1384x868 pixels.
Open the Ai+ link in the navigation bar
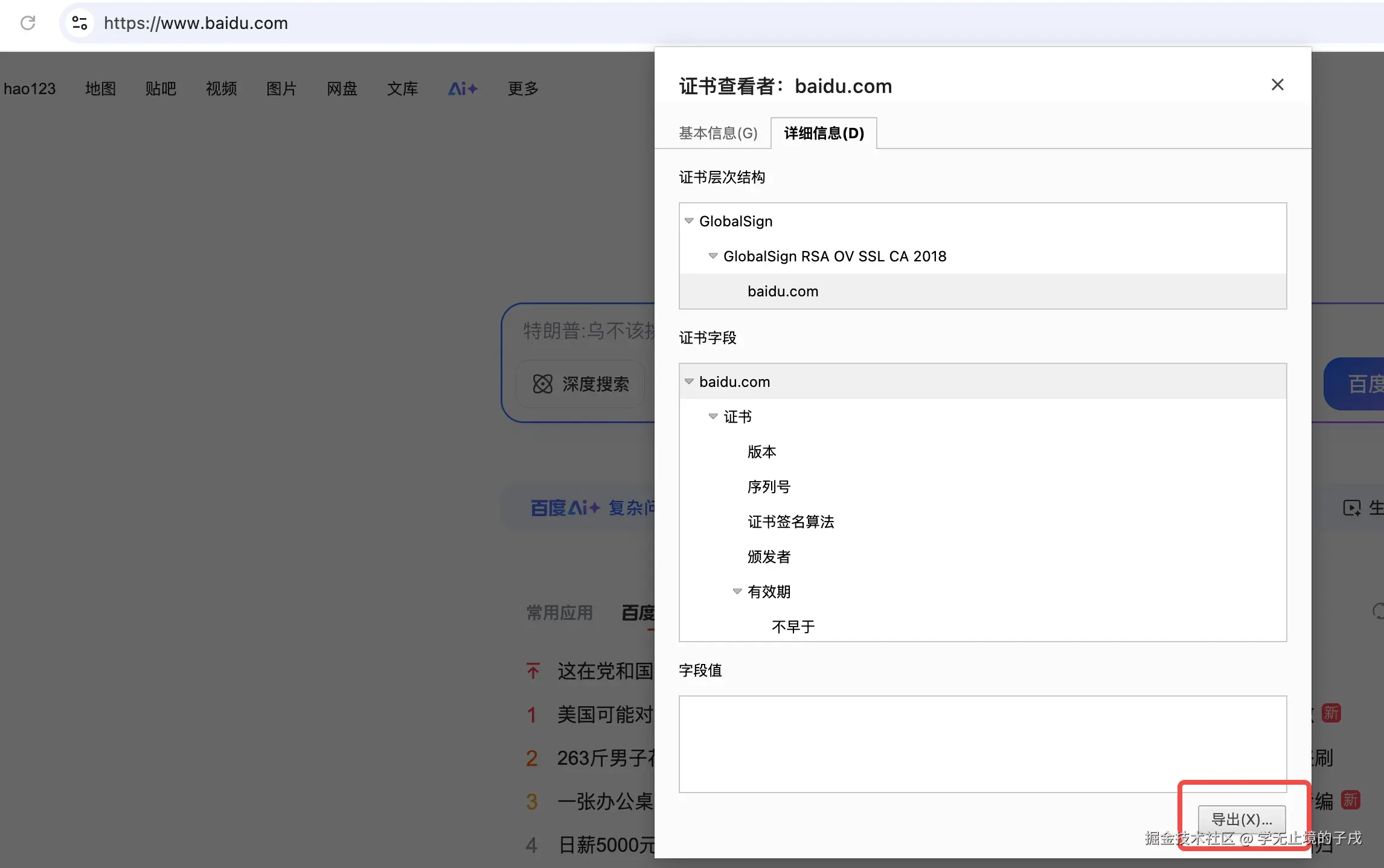463,89
